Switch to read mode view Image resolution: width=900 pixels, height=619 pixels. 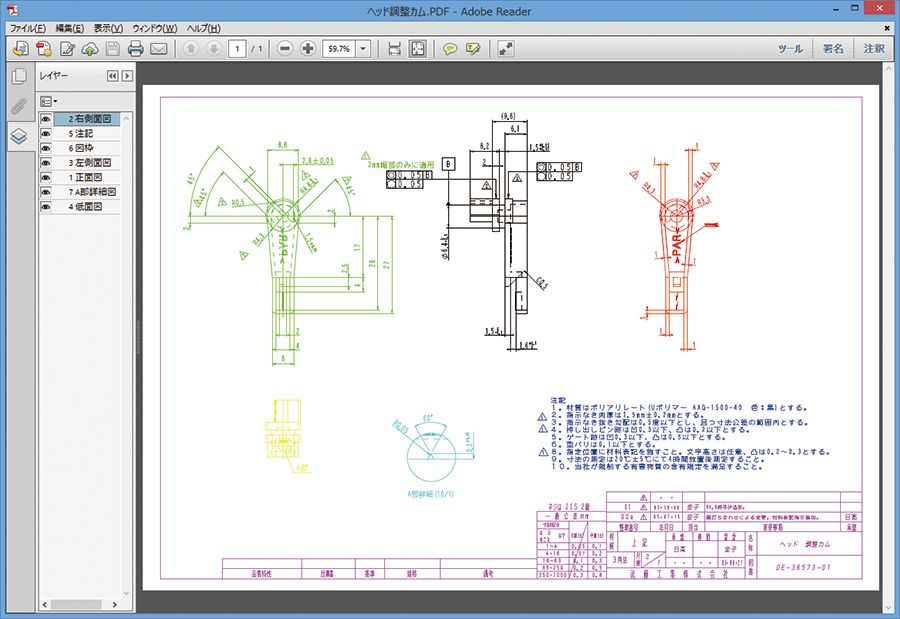click(506, 48)
